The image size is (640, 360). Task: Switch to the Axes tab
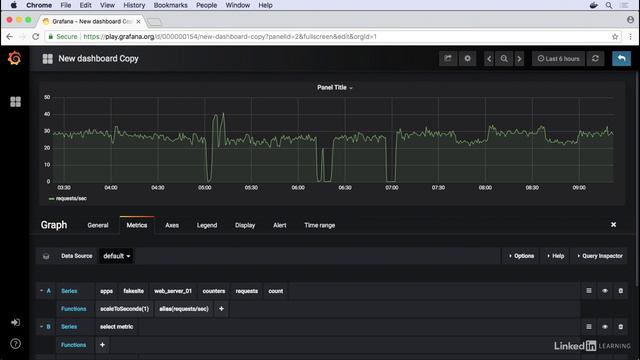click(172, 225)
